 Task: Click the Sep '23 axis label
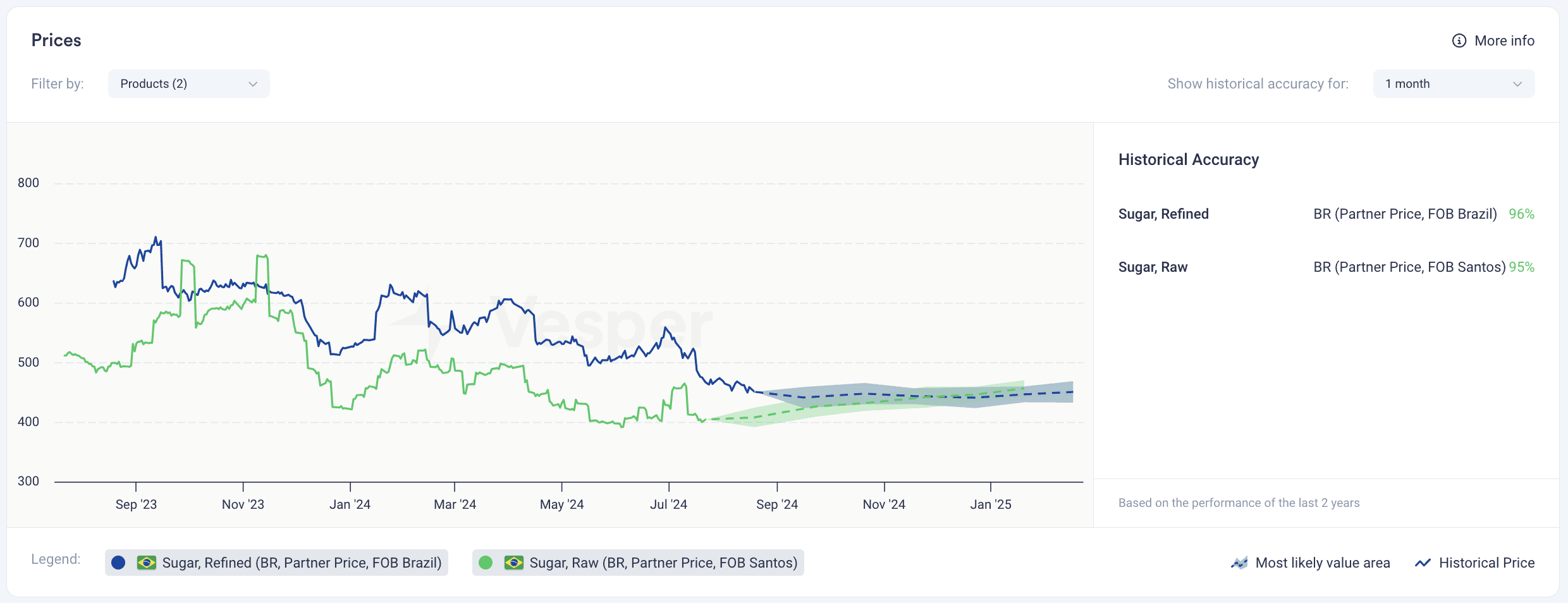pos(136,504)
